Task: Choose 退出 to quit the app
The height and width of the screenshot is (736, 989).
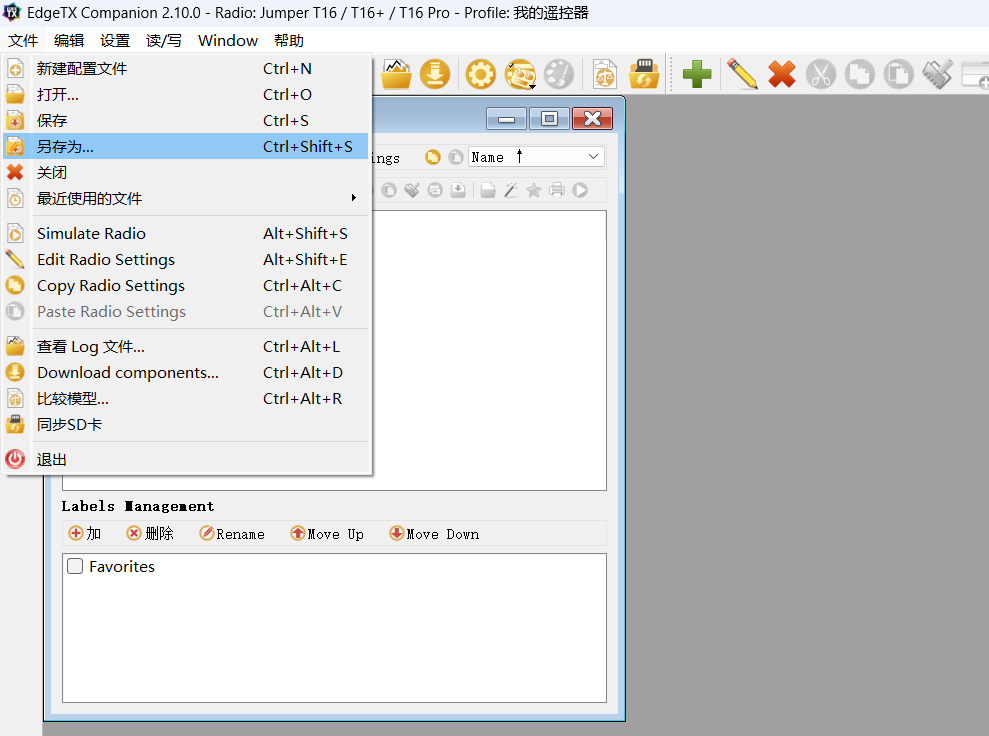Action: tap(186, 459)
